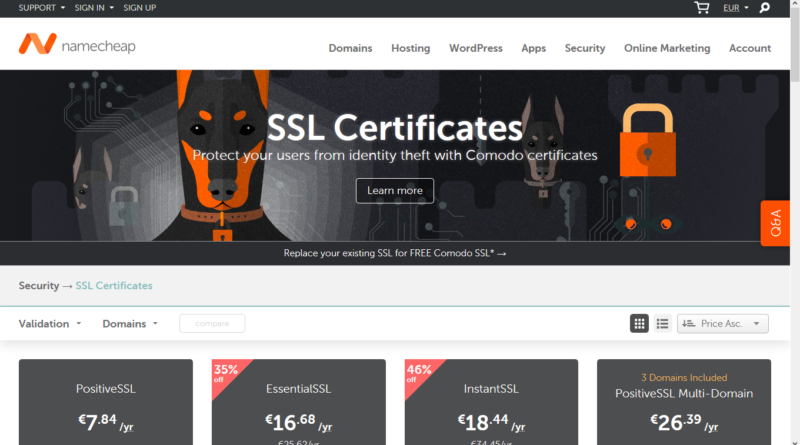Open the Domains menu
The height and width of the screenshot is (445, 800).
(x=351, y=48)
